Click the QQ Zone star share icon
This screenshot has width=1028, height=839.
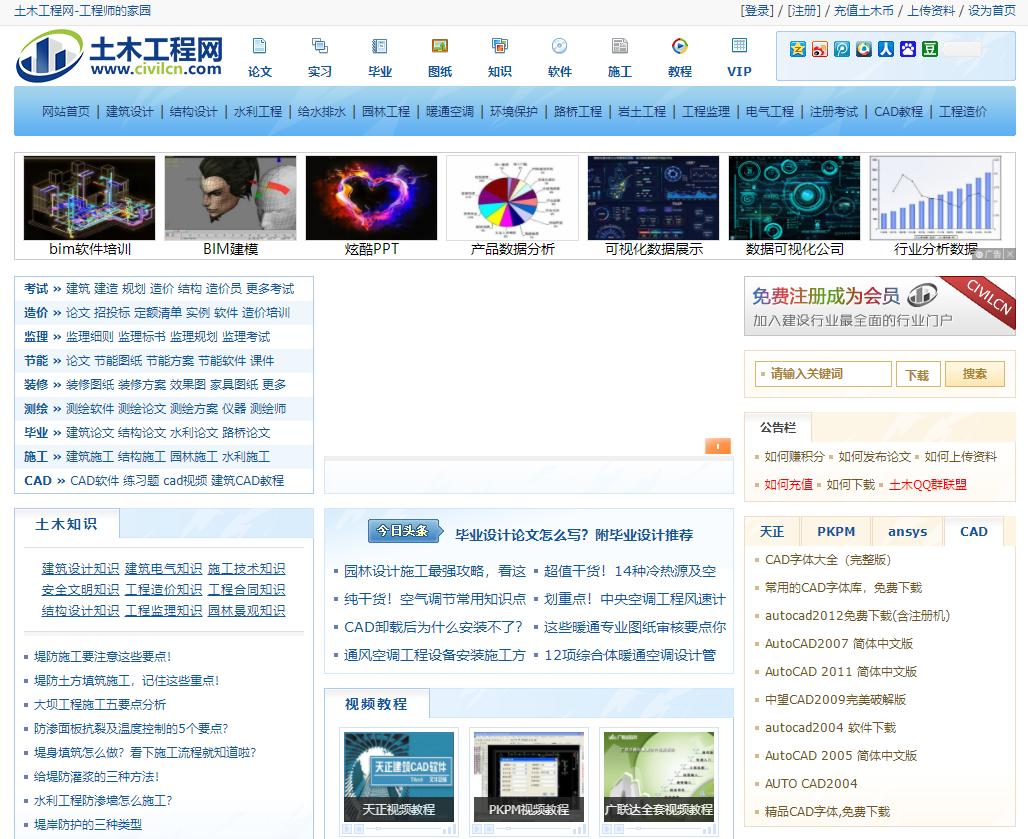tap(798, 48)
